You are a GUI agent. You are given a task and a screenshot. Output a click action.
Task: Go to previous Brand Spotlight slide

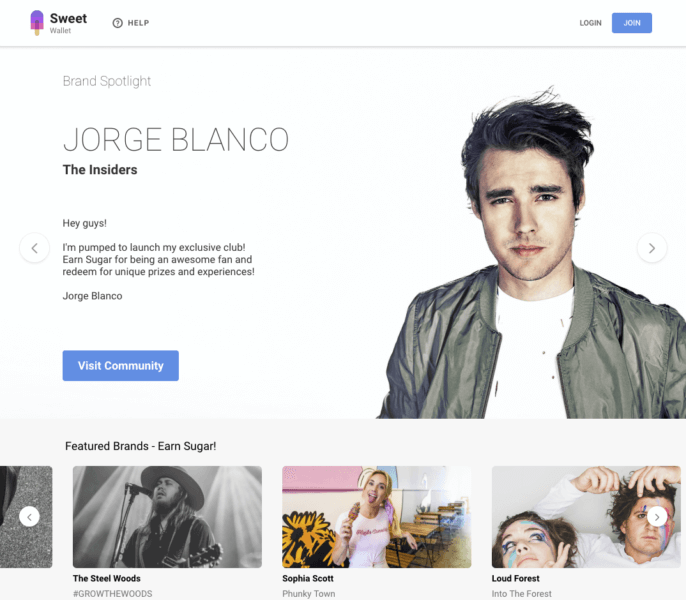[x=35, y=248]
